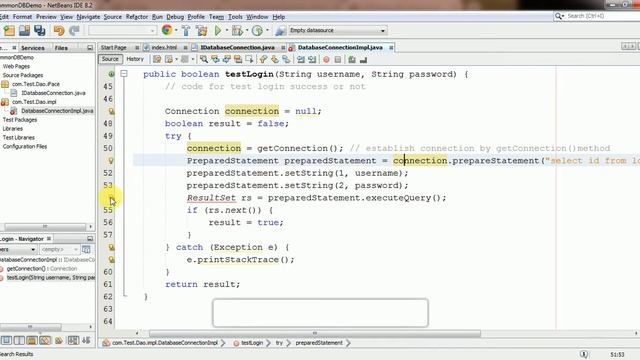Click the Clean and Build Project icon

click(x=201, y=31)
